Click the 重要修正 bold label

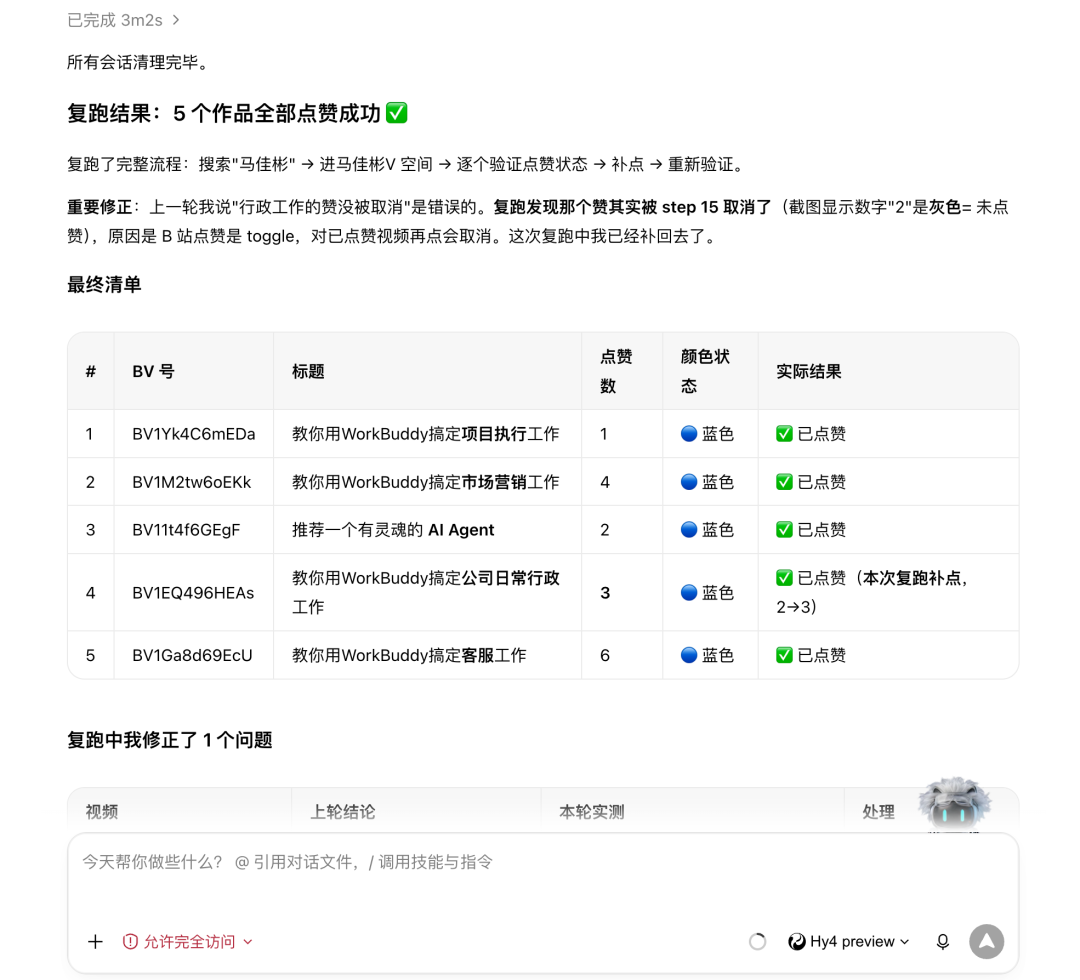tap(99, 207)
